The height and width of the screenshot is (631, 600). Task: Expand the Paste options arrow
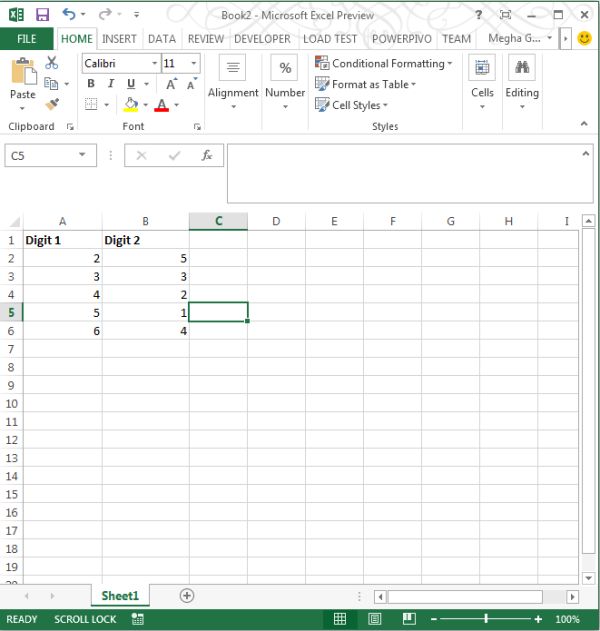(x=23, y=108)
